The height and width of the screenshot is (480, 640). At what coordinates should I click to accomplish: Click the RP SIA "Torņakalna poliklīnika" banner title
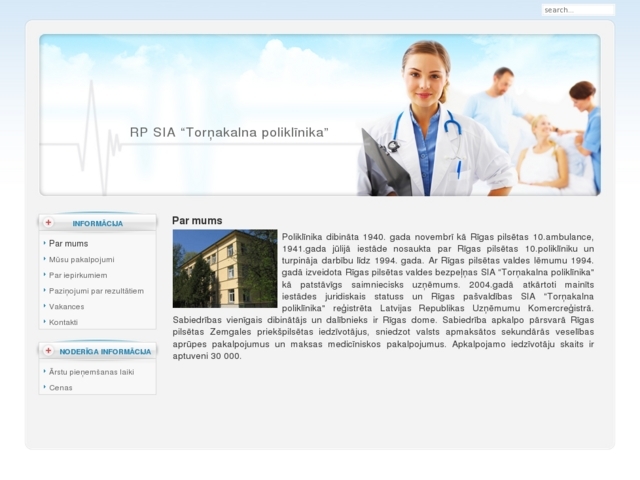[x=229, y=133]
